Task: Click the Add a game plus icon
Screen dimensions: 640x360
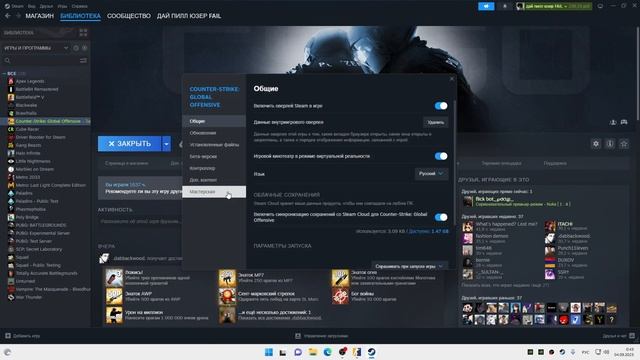Action: [x=8, y=336]
